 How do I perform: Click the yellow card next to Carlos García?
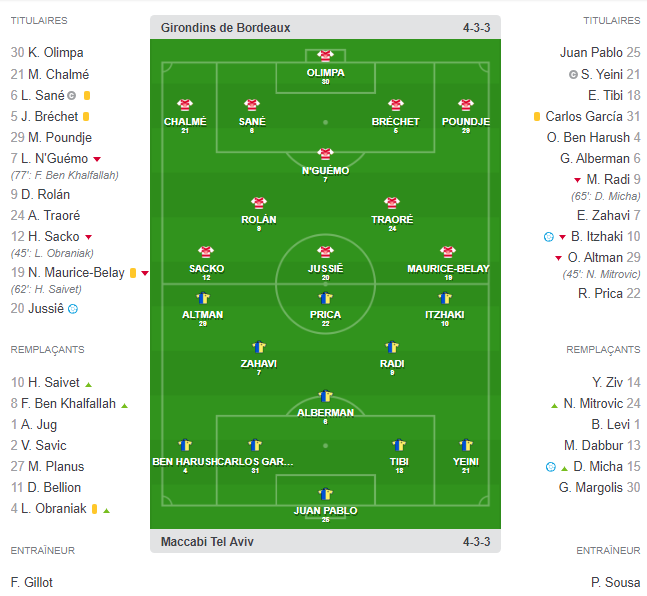(x=537, y=117)
